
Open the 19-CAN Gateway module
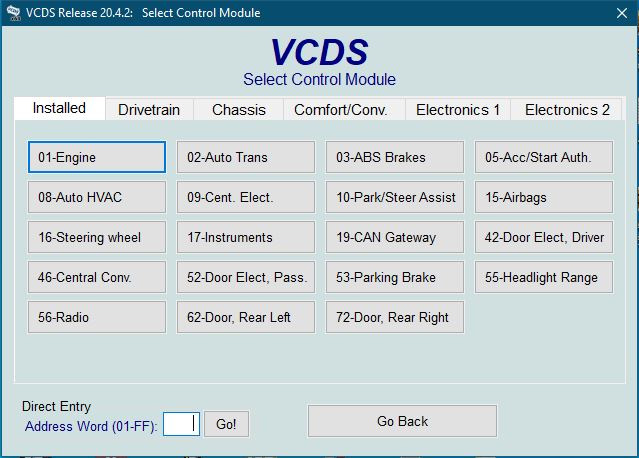(x=395, y=237)
